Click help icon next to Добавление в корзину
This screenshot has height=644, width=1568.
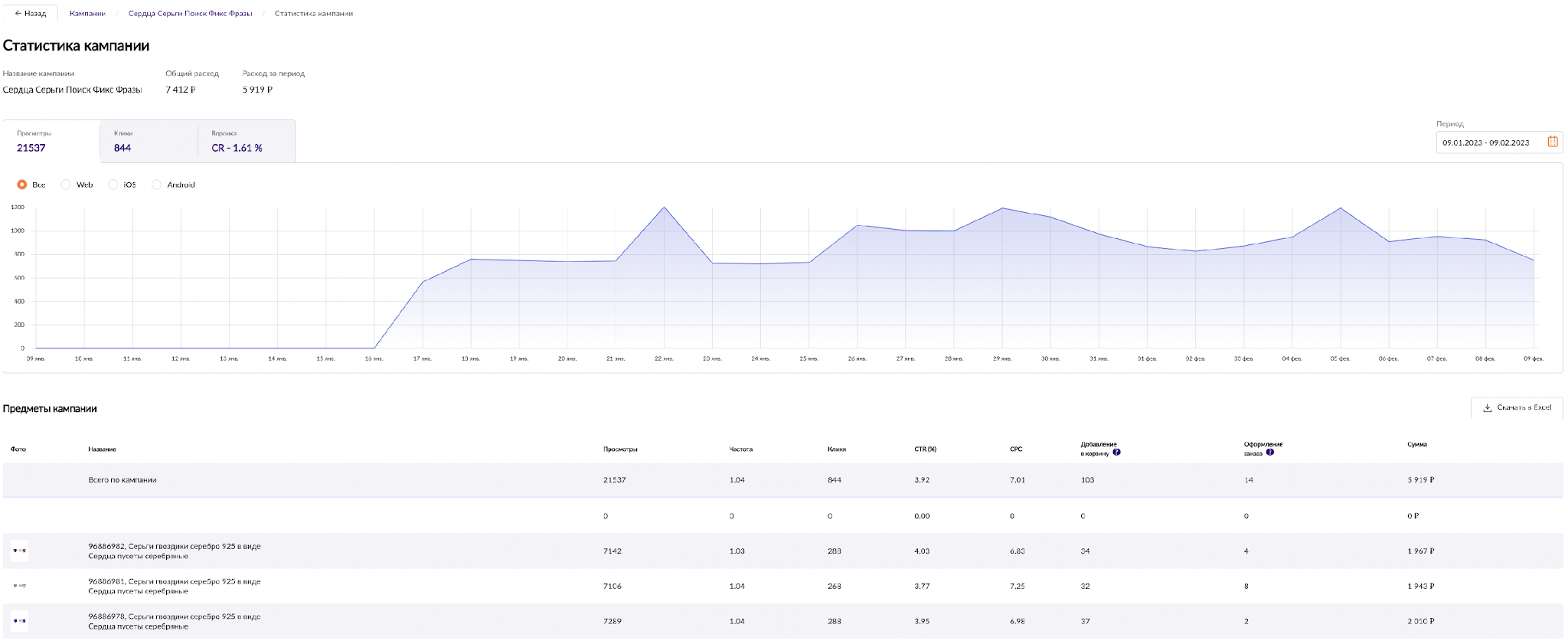1116,453
